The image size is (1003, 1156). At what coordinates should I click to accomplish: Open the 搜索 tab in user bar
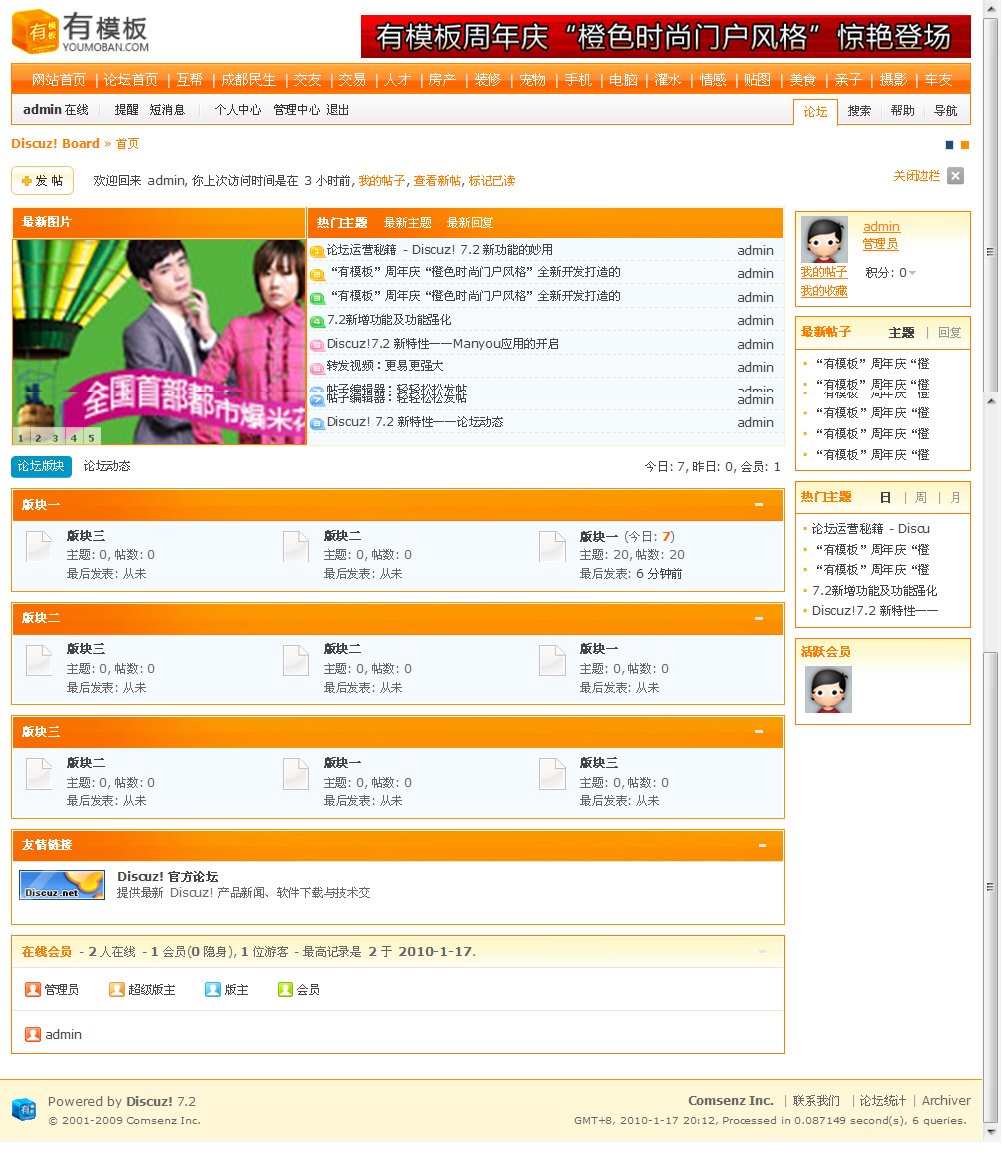pyautogui.click(x=859, y=111)
